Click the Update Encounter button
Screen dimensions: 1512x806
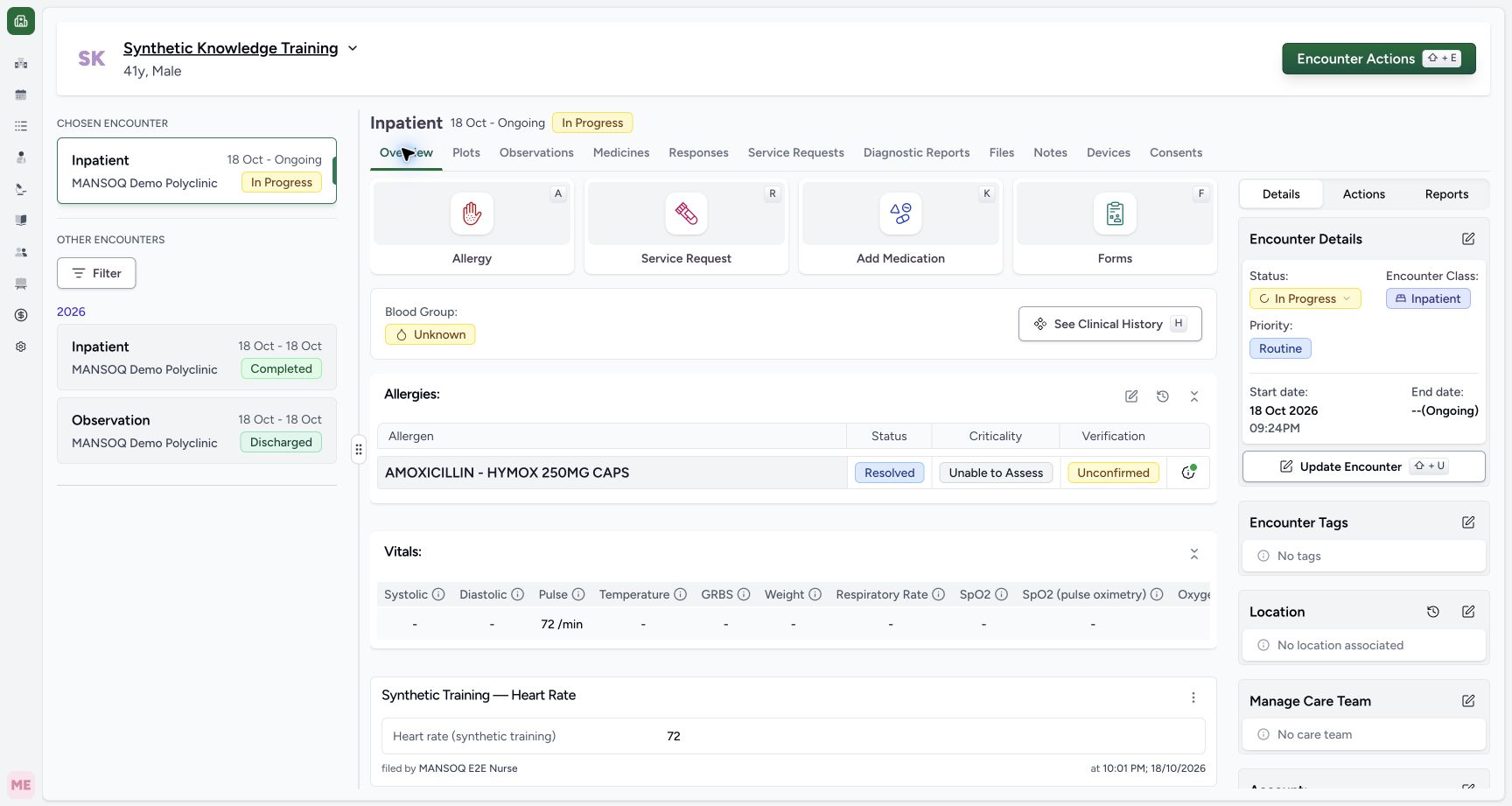[1363, 466]
